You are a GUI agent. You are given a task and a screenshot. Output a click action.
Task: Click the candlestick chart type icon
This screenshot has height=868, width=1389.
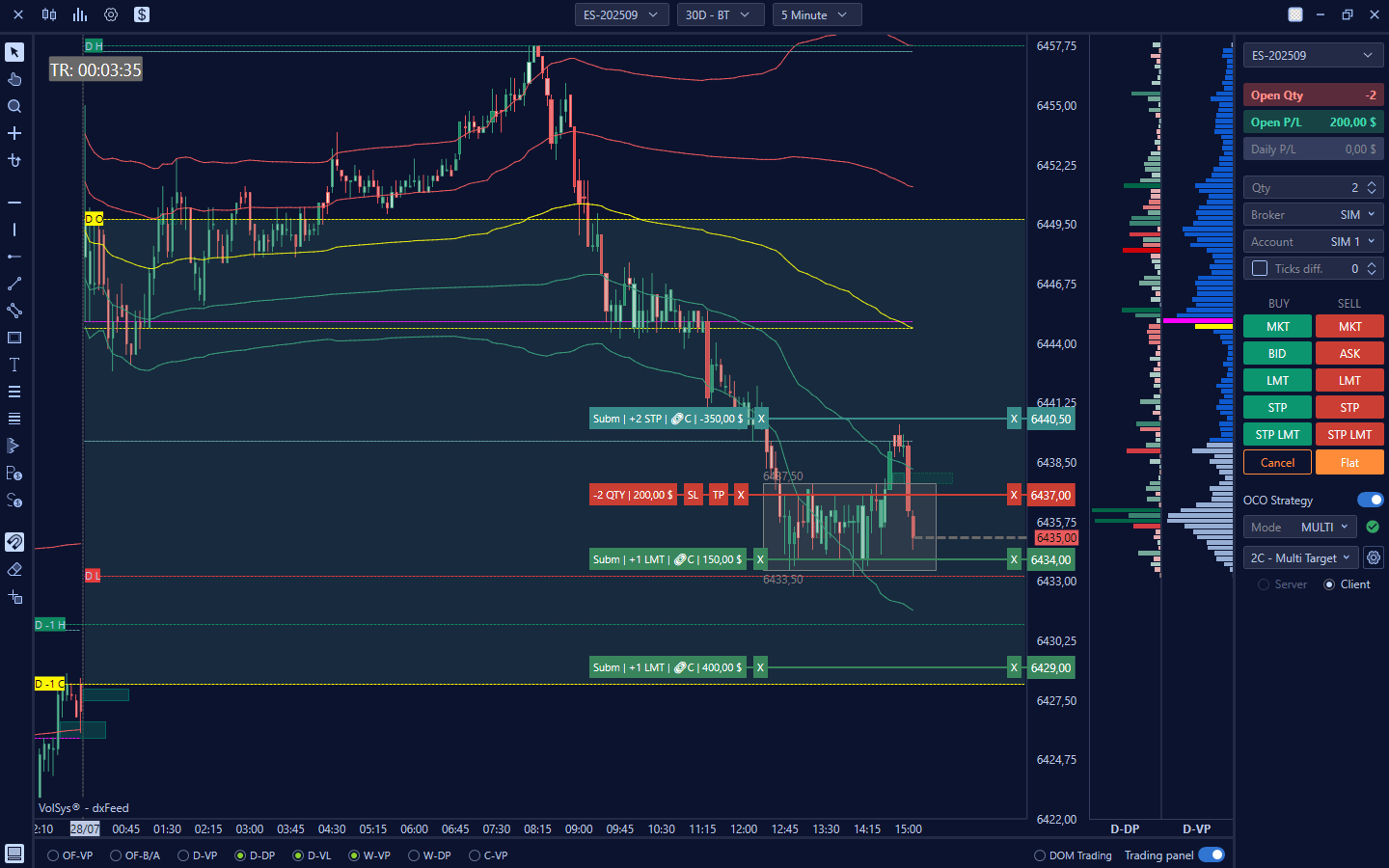pyautogui.click(x=49, y=14)
